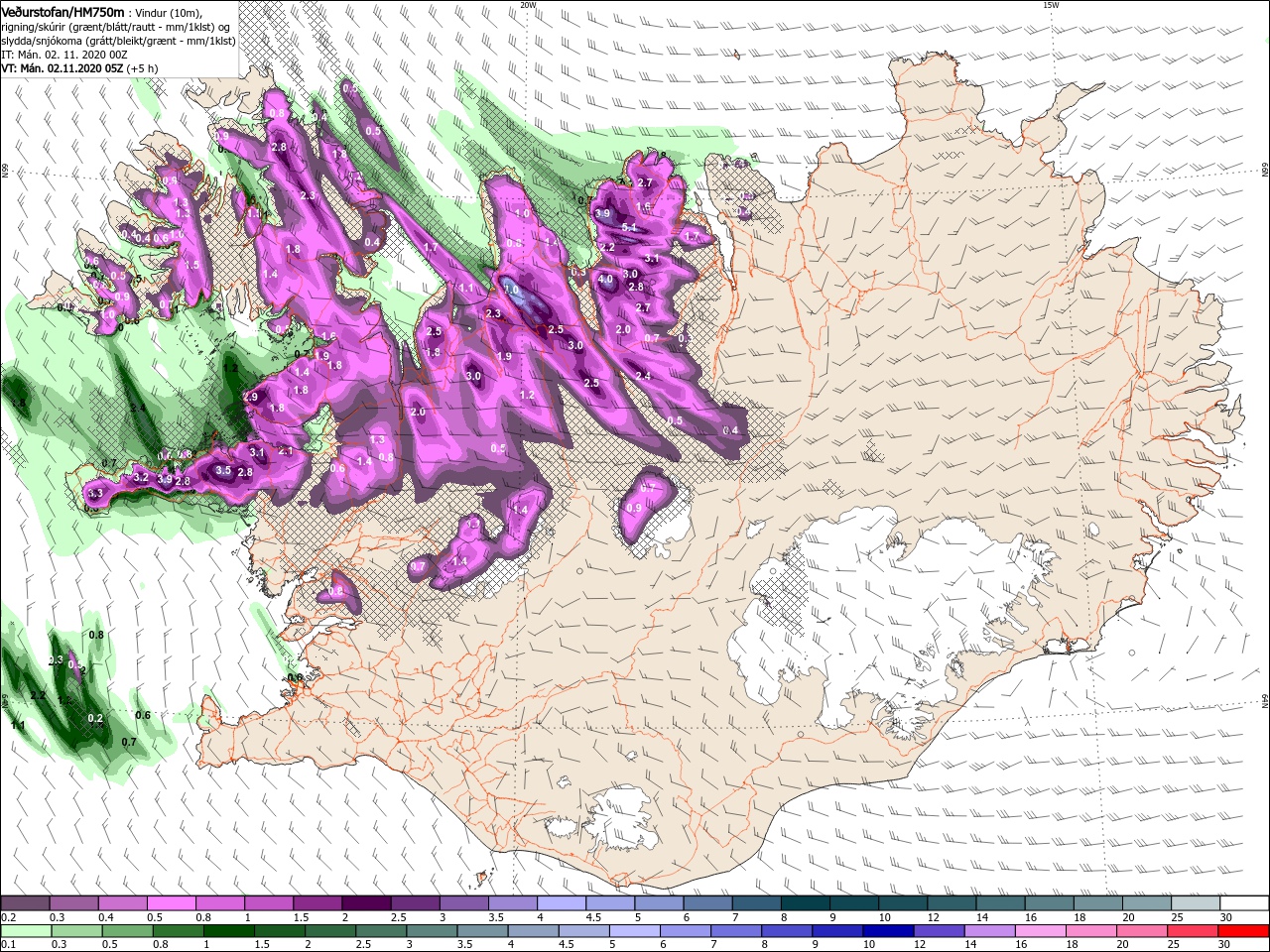The height and width of the screenshot is (952, 1270).
Task: Click the pale green rain swatch at 0.1
Action: (x=26, y=930)
